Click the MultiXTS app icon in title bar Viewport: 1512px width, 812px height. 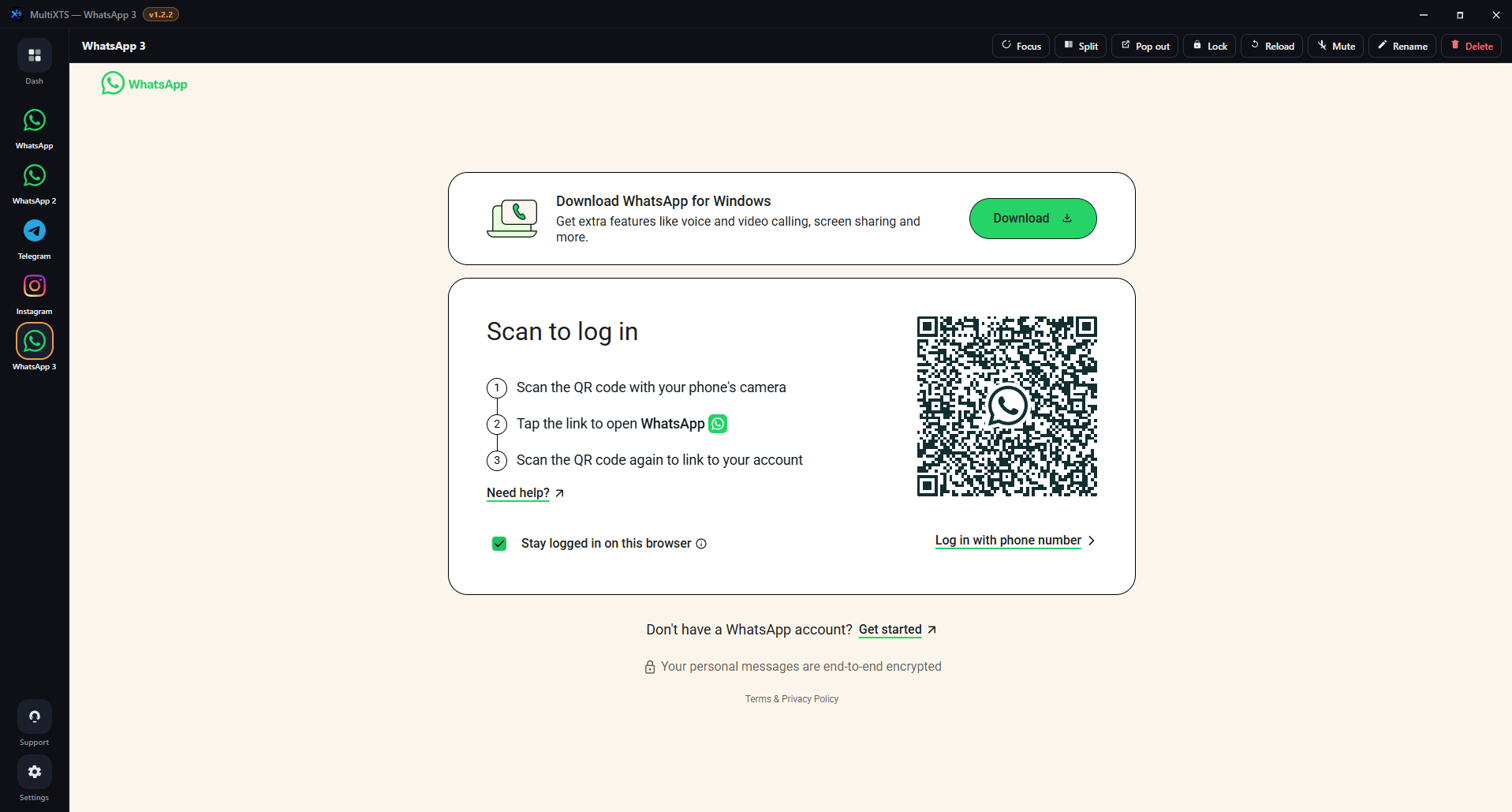click(x=16, y=14)
